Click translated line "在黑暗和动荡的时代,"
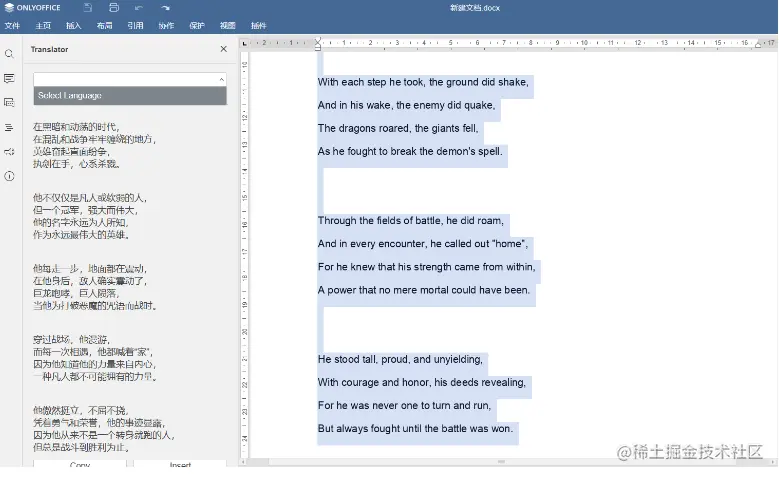779x477 pixels. tap(76, 127)
